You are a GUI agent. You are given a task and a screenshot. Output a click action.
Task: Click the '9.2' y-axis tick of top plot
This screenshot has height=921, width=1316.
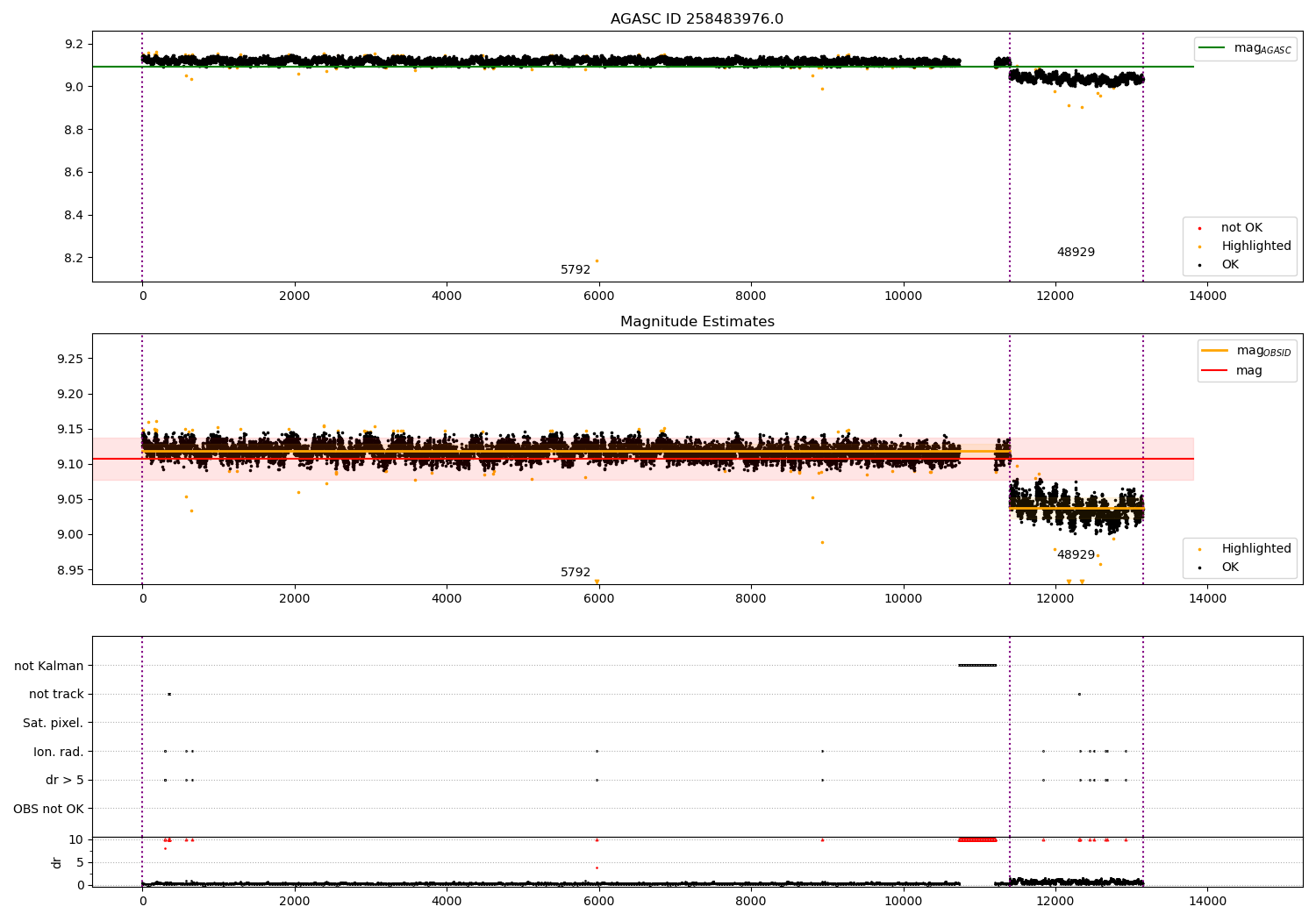(x=74, y=45)
